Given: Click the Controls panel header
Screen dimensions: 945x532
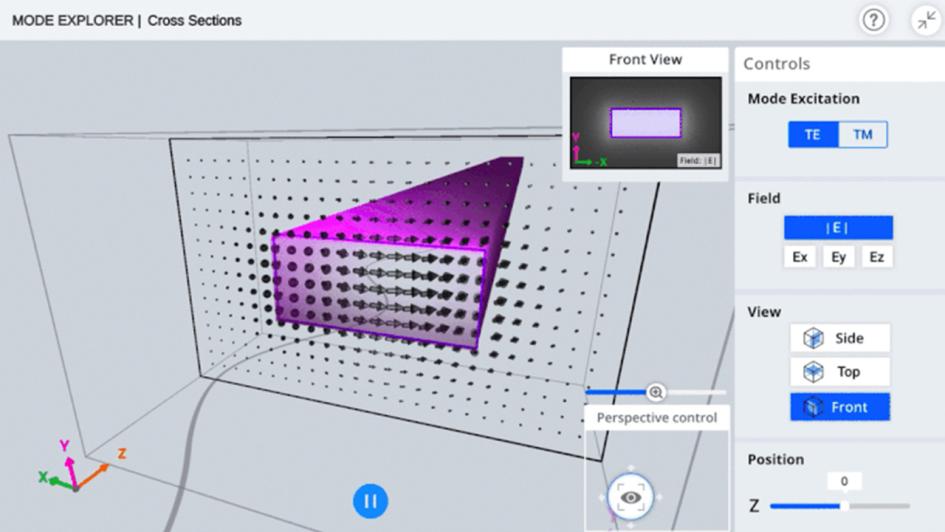Looking at the screenshot, I should [x=776, y=64].
